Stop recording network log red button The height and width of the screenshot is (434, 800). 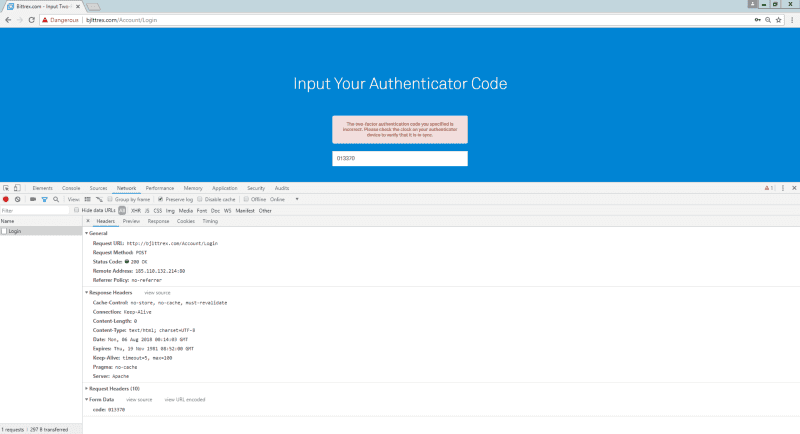(x=6, y=199)
